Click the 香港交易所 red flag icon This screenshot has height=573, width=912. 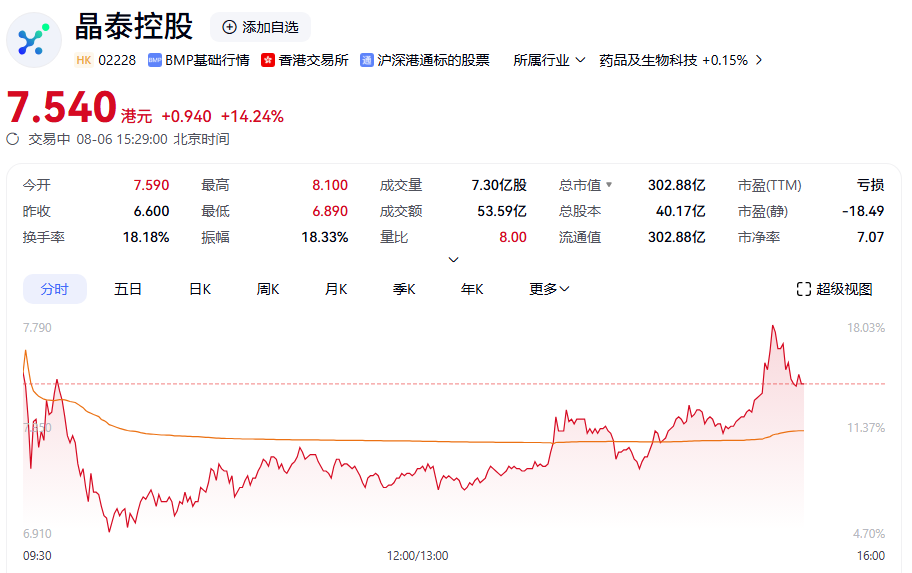268,60
